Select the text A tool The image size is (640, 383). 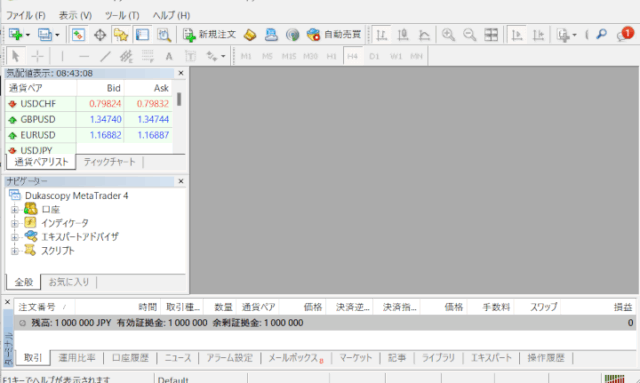pyautogui.click(x=169, y=56)
